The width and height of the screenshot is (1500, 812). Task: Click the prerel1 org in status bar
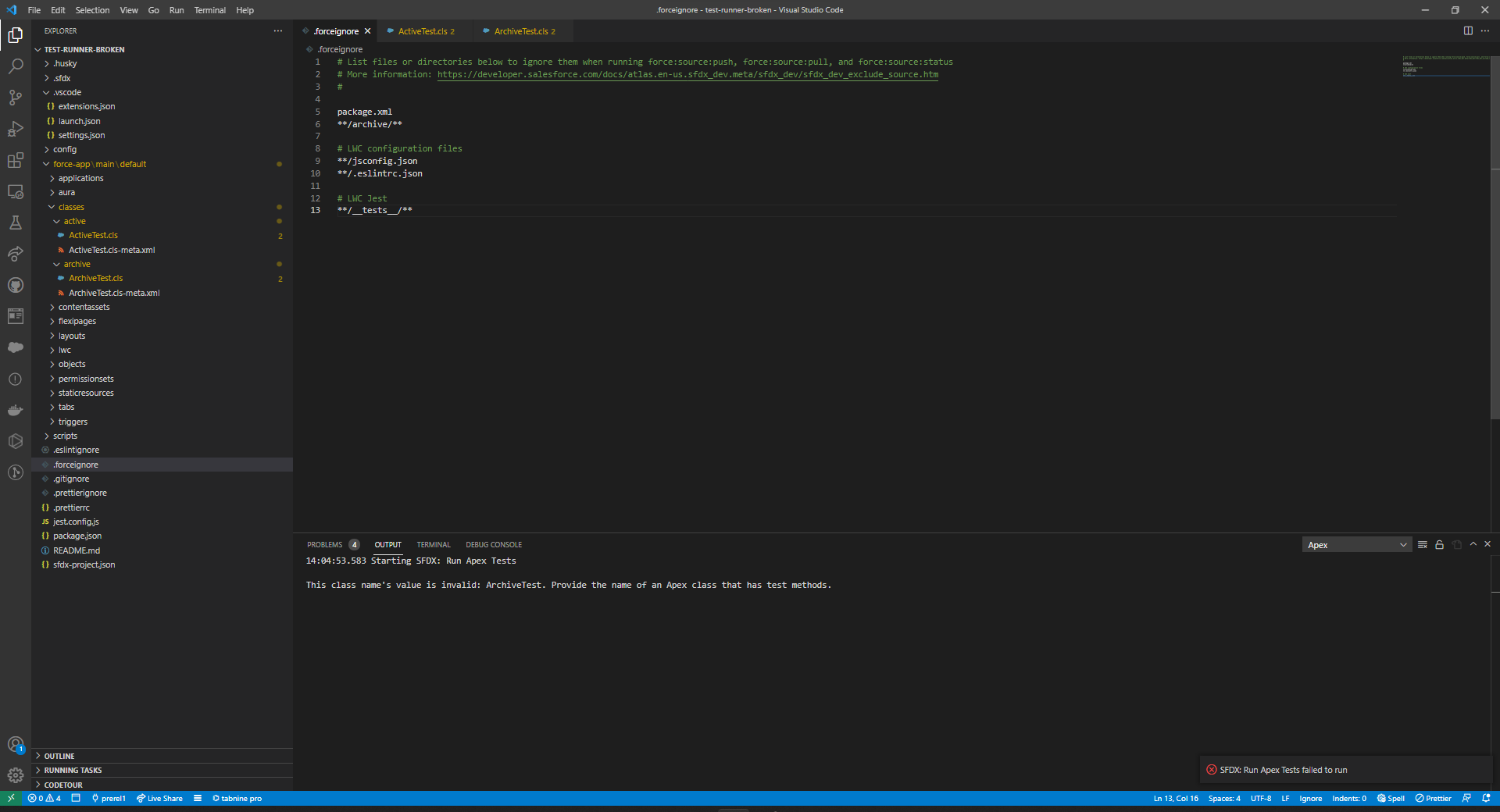[109, 798]
